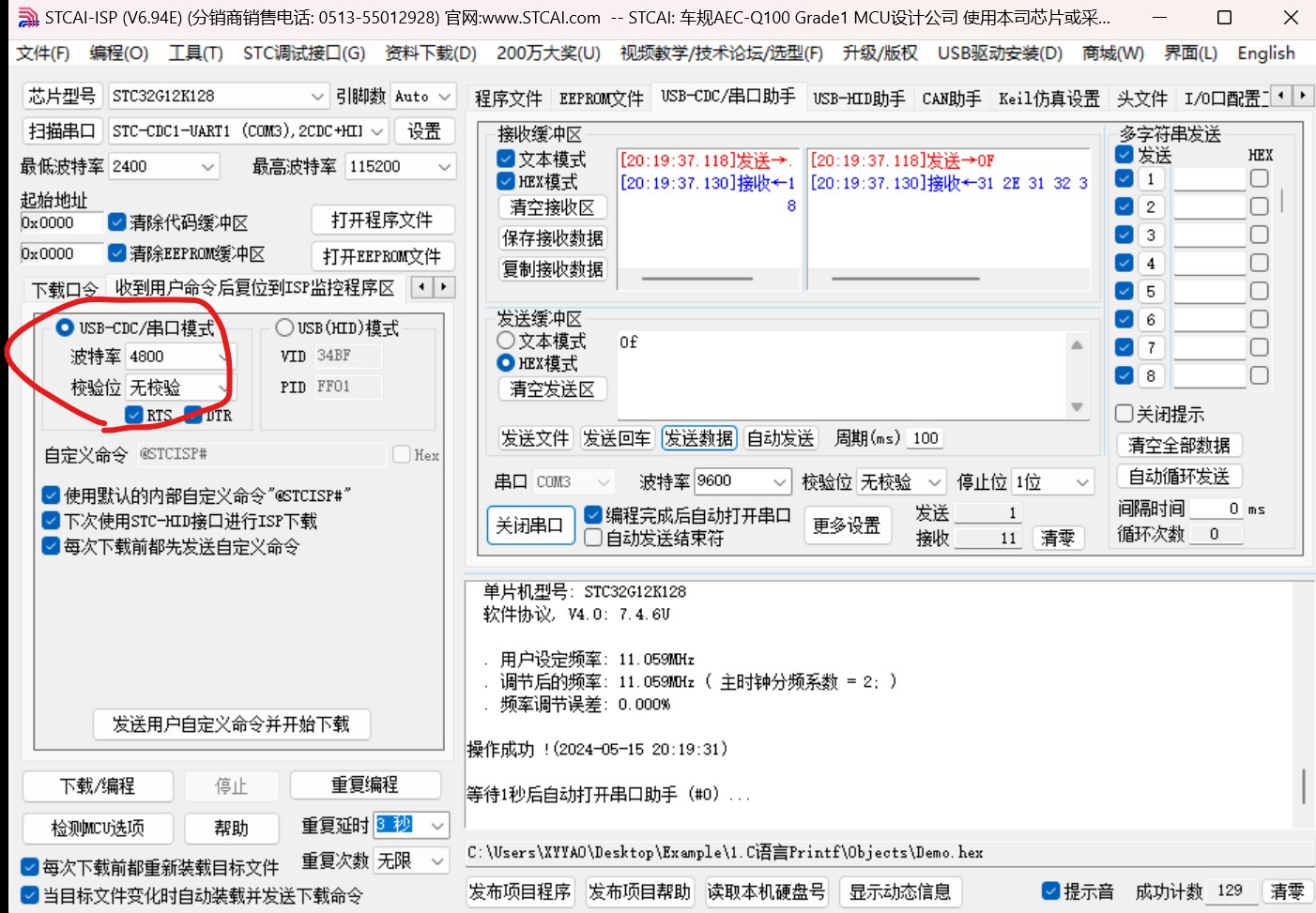Click the 起始地址 0x0000 code address field

(x=61, y=222)
